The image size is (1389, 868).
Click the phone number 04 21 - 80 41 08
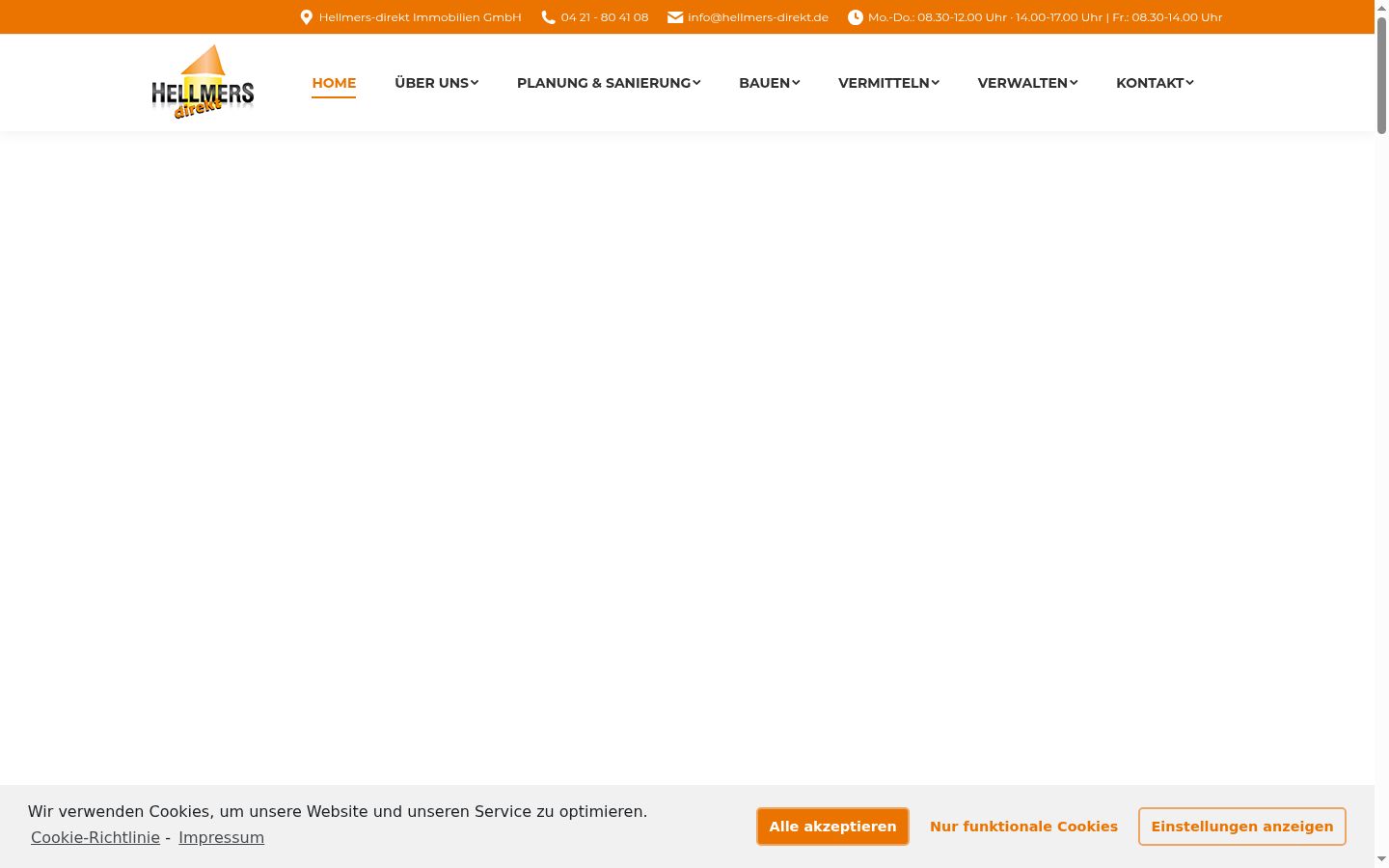click(x=605, y=17)
